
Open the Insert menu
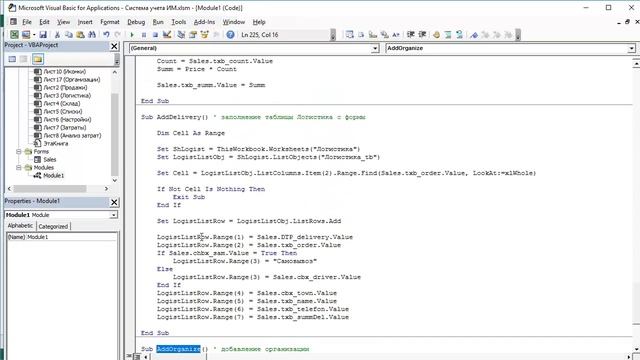(85, 22)
